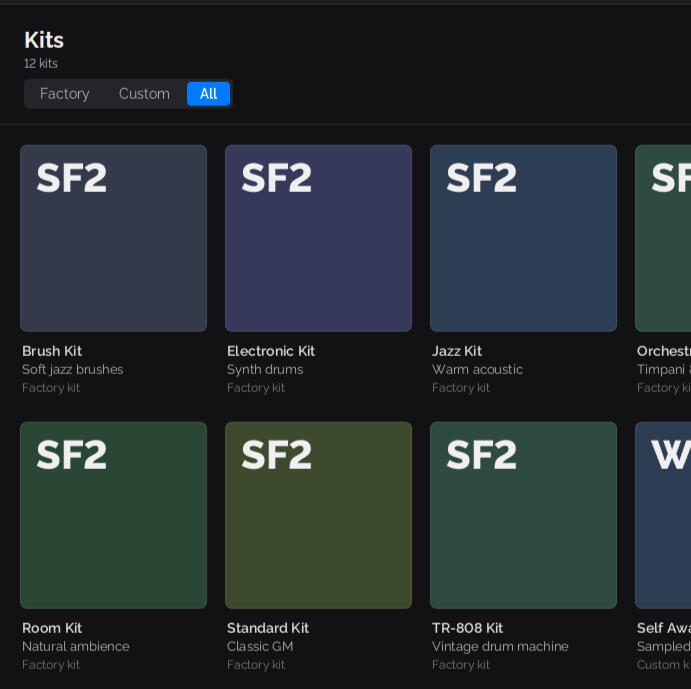The height and width of the screenshot is (689, 691).
Task: Open the Room Kit thumbnail
Action: pos(113,515)
